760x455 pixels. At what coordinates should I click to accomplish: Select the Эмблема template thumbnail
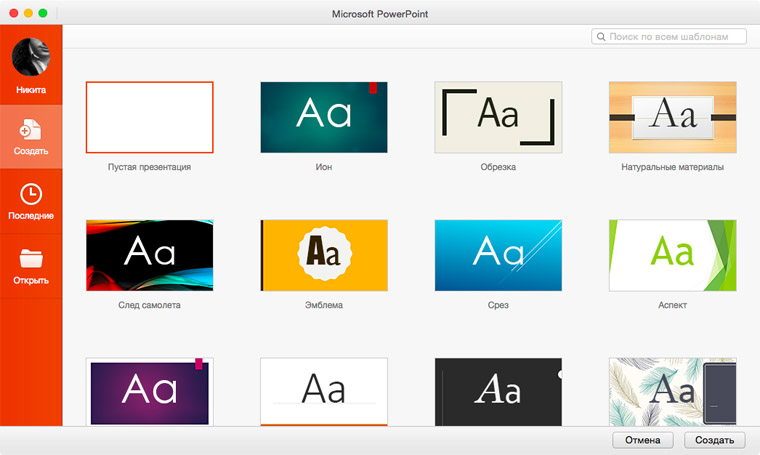click(x=323, y=255)
